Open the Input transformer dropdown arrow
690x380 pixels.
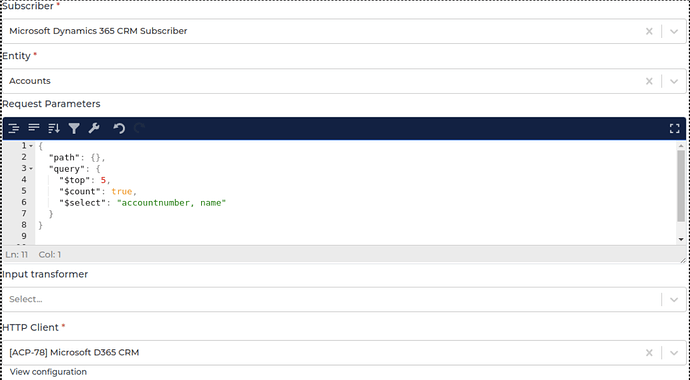(674, 300)
